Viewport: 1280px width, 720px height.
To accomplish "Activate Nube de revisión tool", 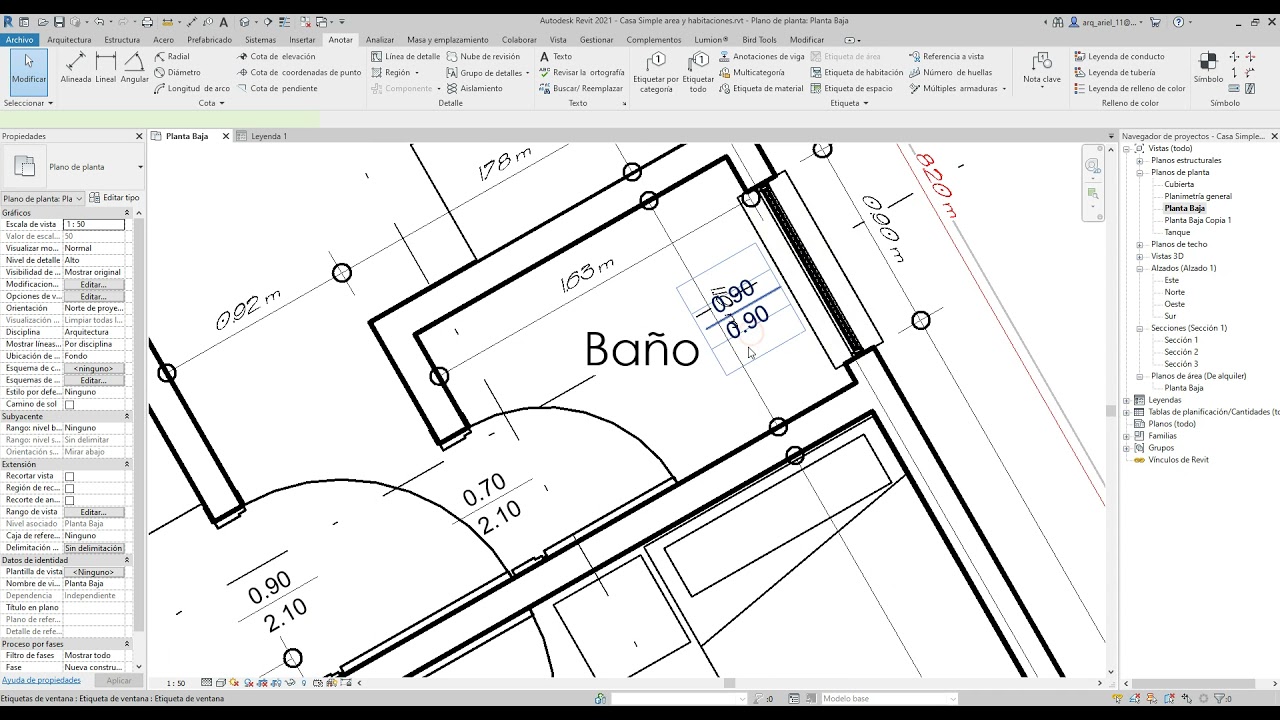I will tap(483, 57).
